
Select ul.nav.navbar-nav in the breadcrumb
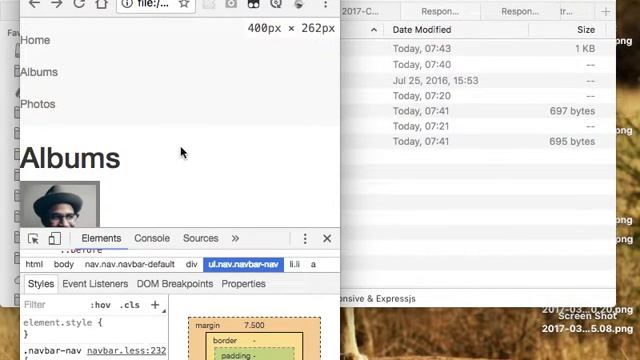[243, 264]
